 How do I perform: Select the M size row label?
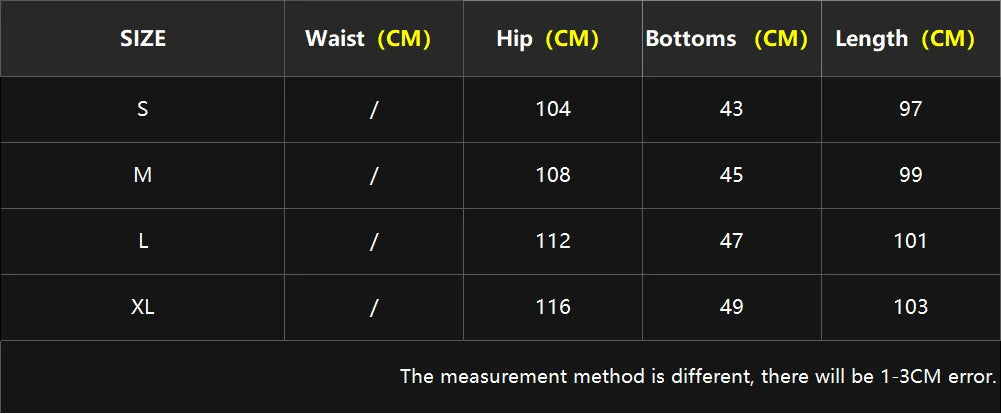click(x=143, y=175)
